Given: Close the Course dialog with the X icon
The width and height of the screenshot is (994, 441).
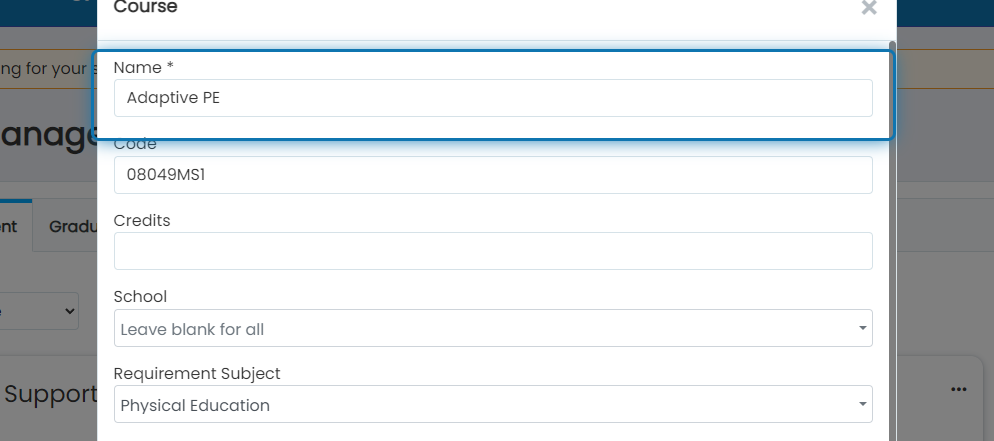Looking at the screenshot, I should [x=868, y=8].
